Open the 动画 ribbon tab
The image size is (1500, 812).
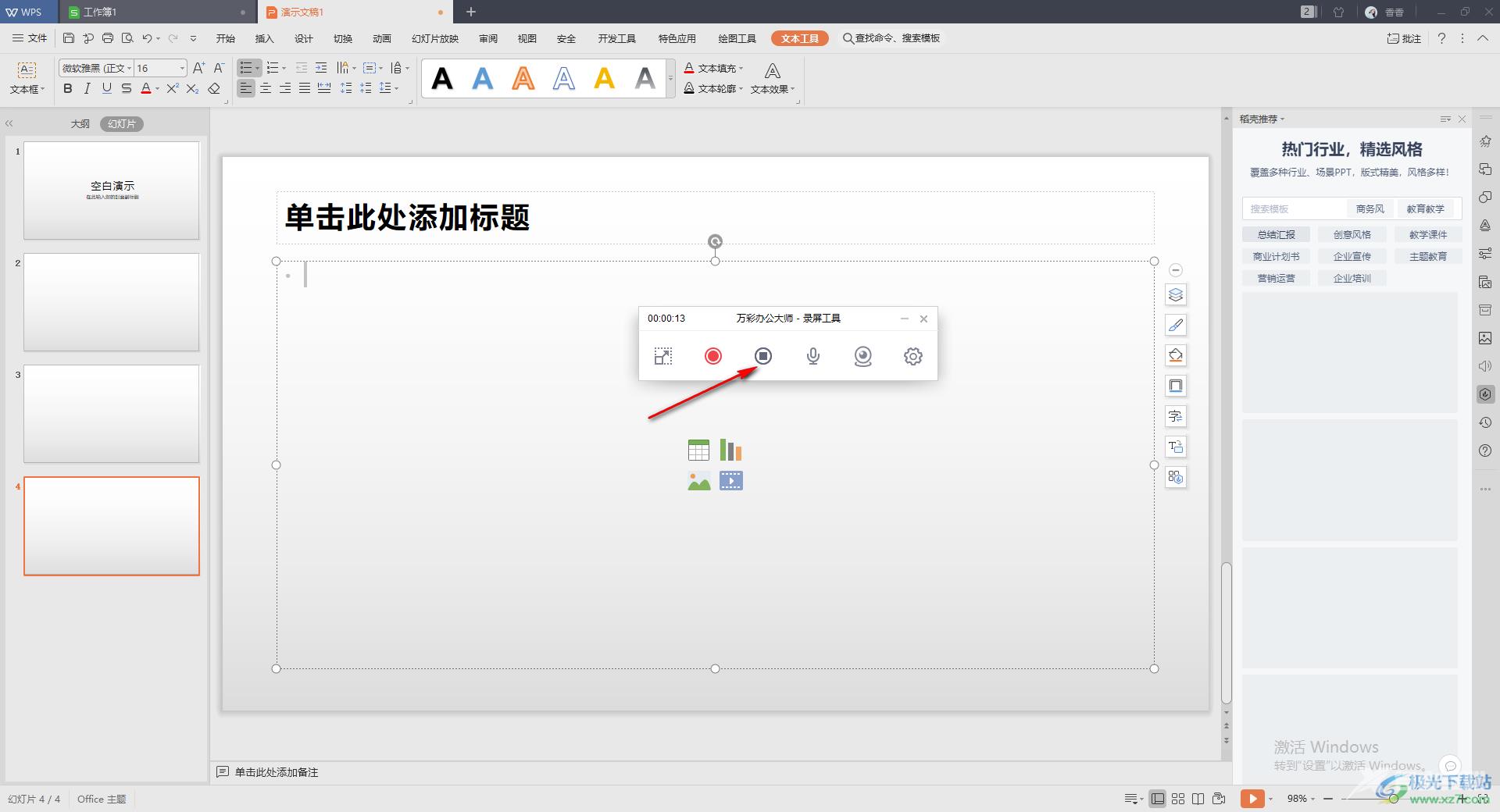pos(382,38)
